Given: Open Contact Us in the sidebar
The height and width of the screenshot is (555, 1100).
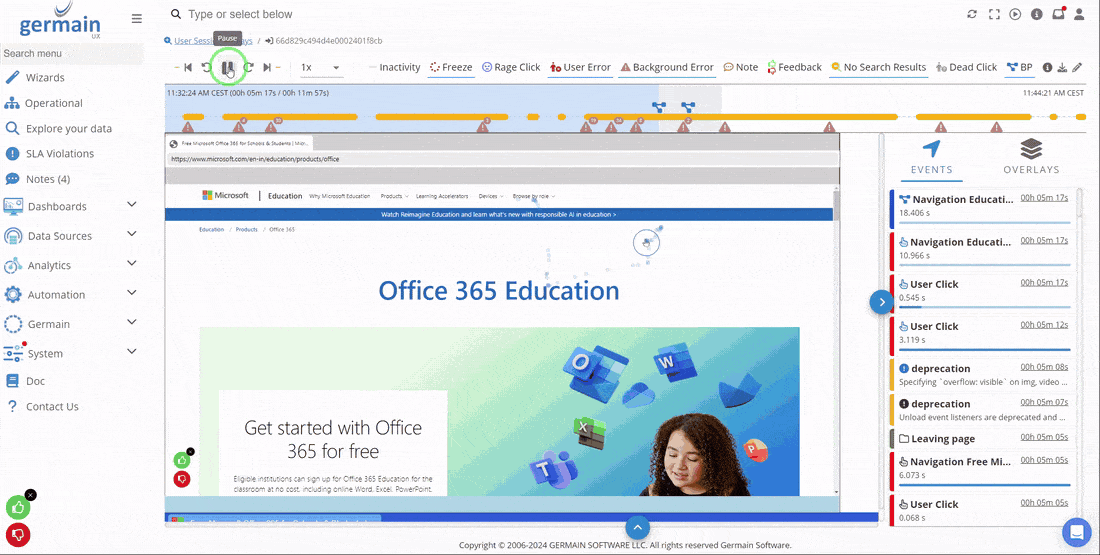Looking at the screenshot, I should pos(52,406).
